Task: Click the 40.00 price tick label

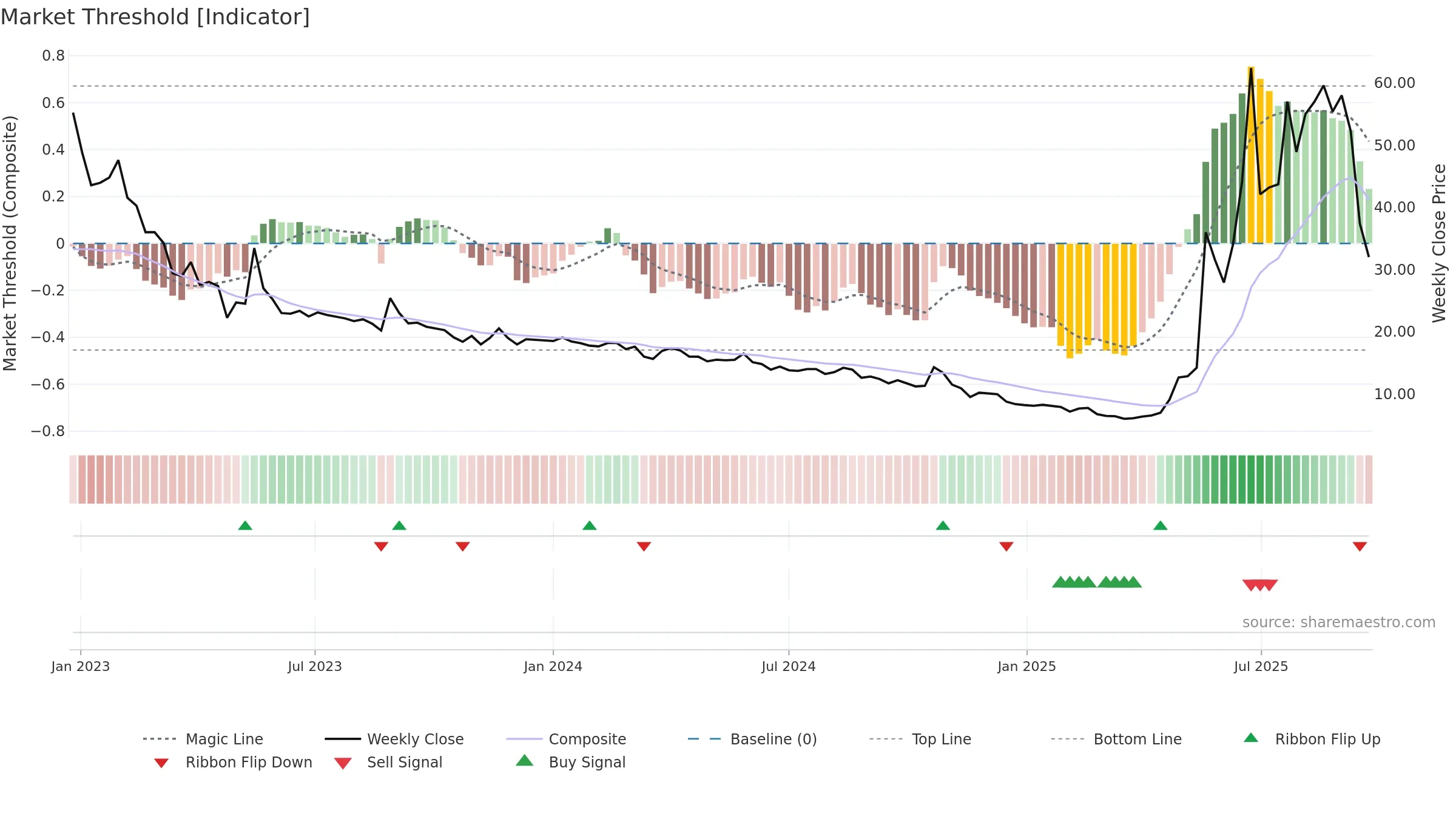Action: click(x=1395, y=207)
